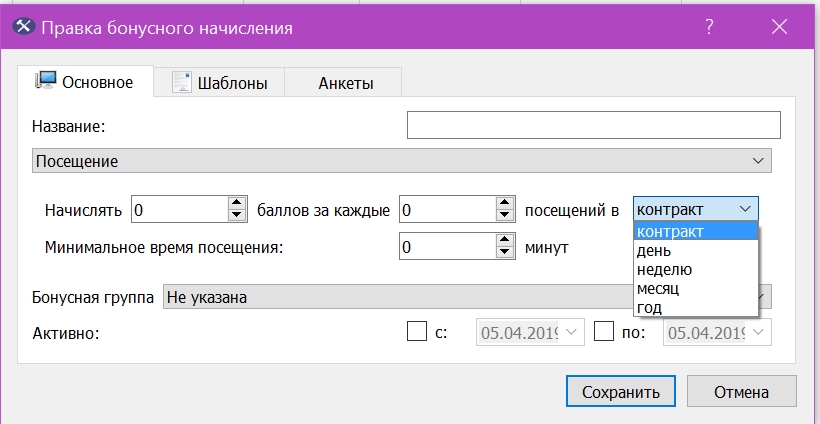This screenshot has width=820, height=424.
Task: Open the Шаблоны tab
Action: (x=219, y=83)
